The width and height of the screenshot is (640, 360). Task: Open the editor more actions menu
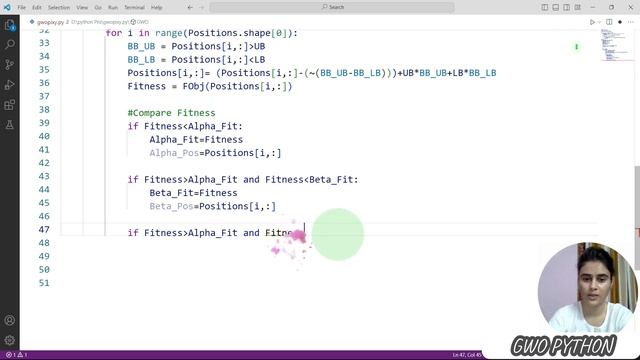(x=631, y=22)
